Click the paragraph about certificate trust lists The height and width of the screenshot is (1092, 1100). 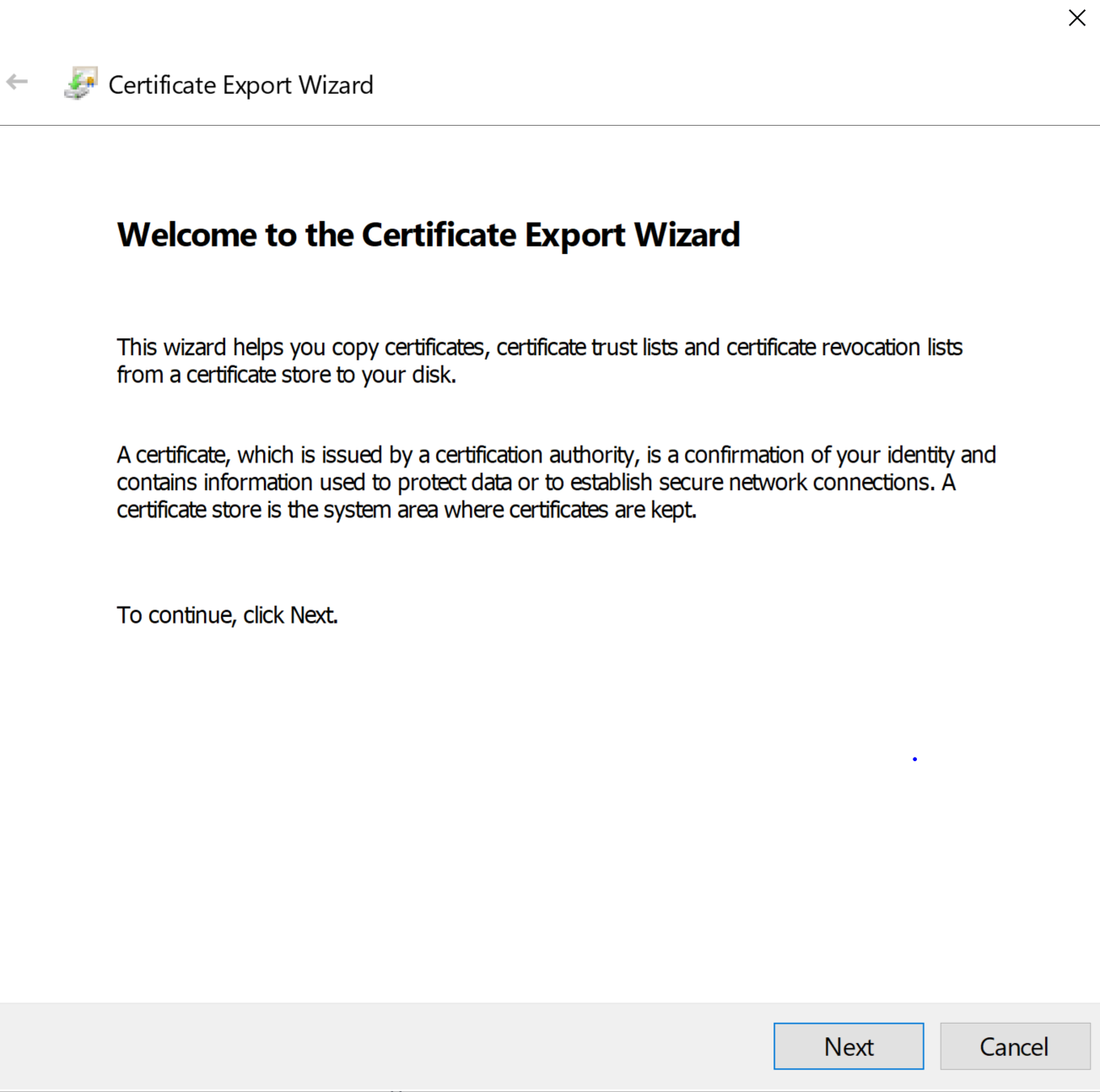click(540, 360)
